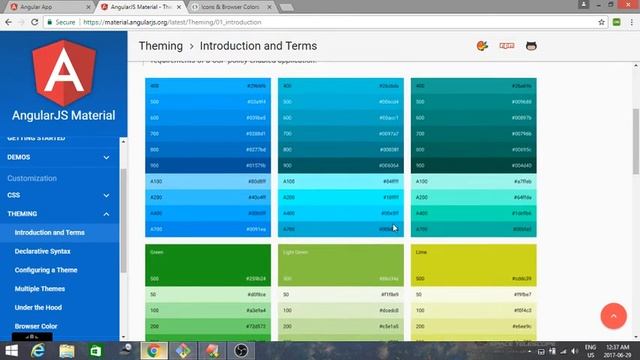
Task: Pick the dark blue 900 swatch #01579b
Action: click(x=208, y=165)
